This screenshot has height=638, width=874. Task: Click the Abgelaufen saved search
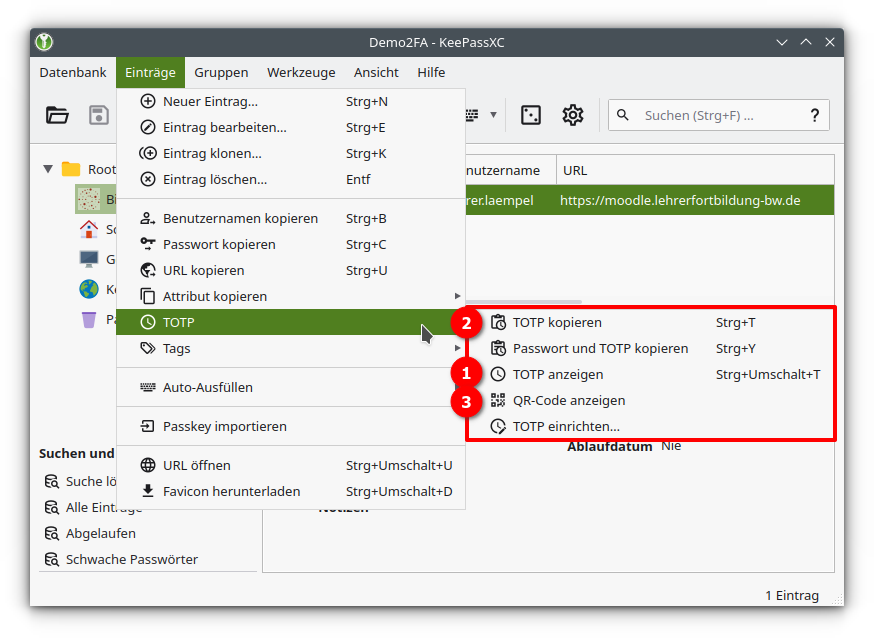[100, 533]
